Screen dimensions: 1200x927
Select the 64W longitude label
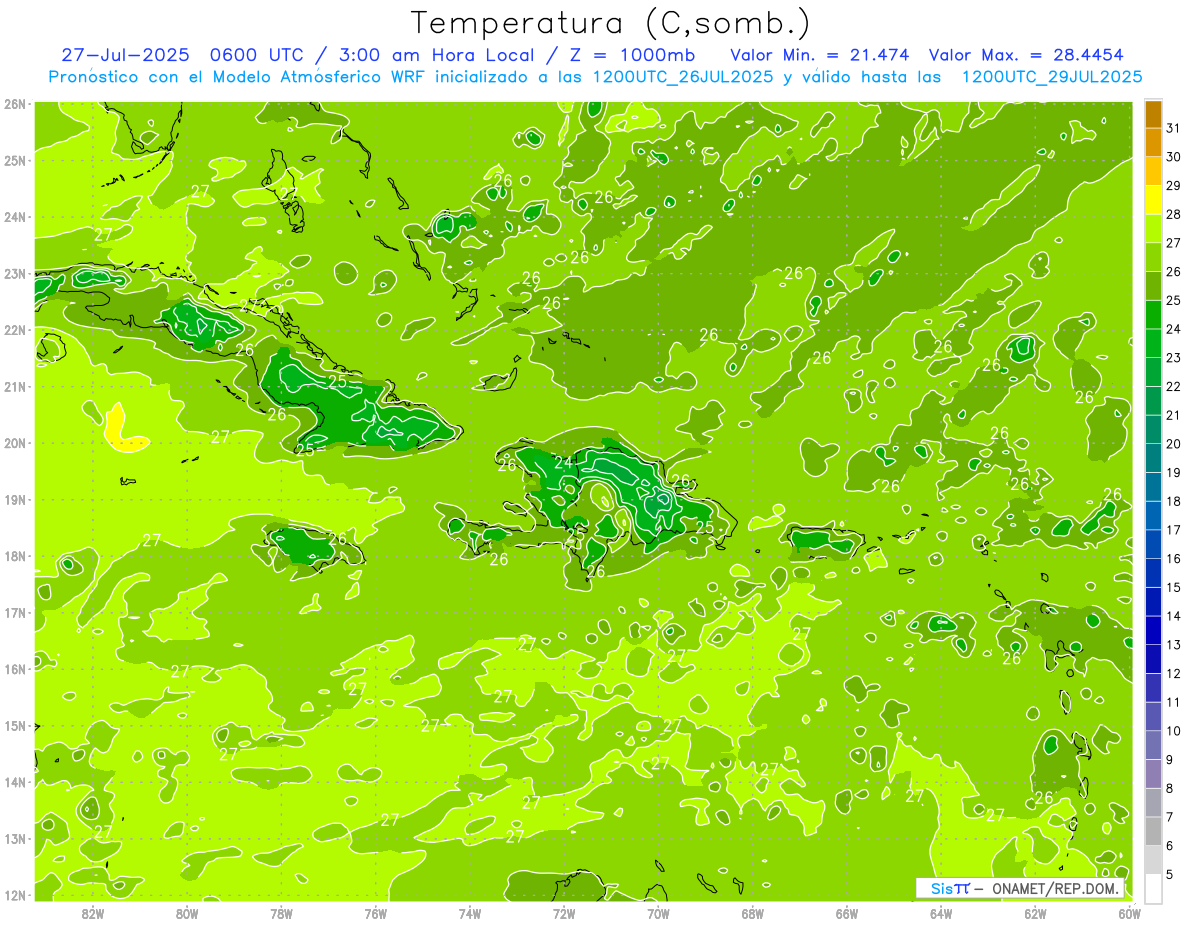coord(941,913)
